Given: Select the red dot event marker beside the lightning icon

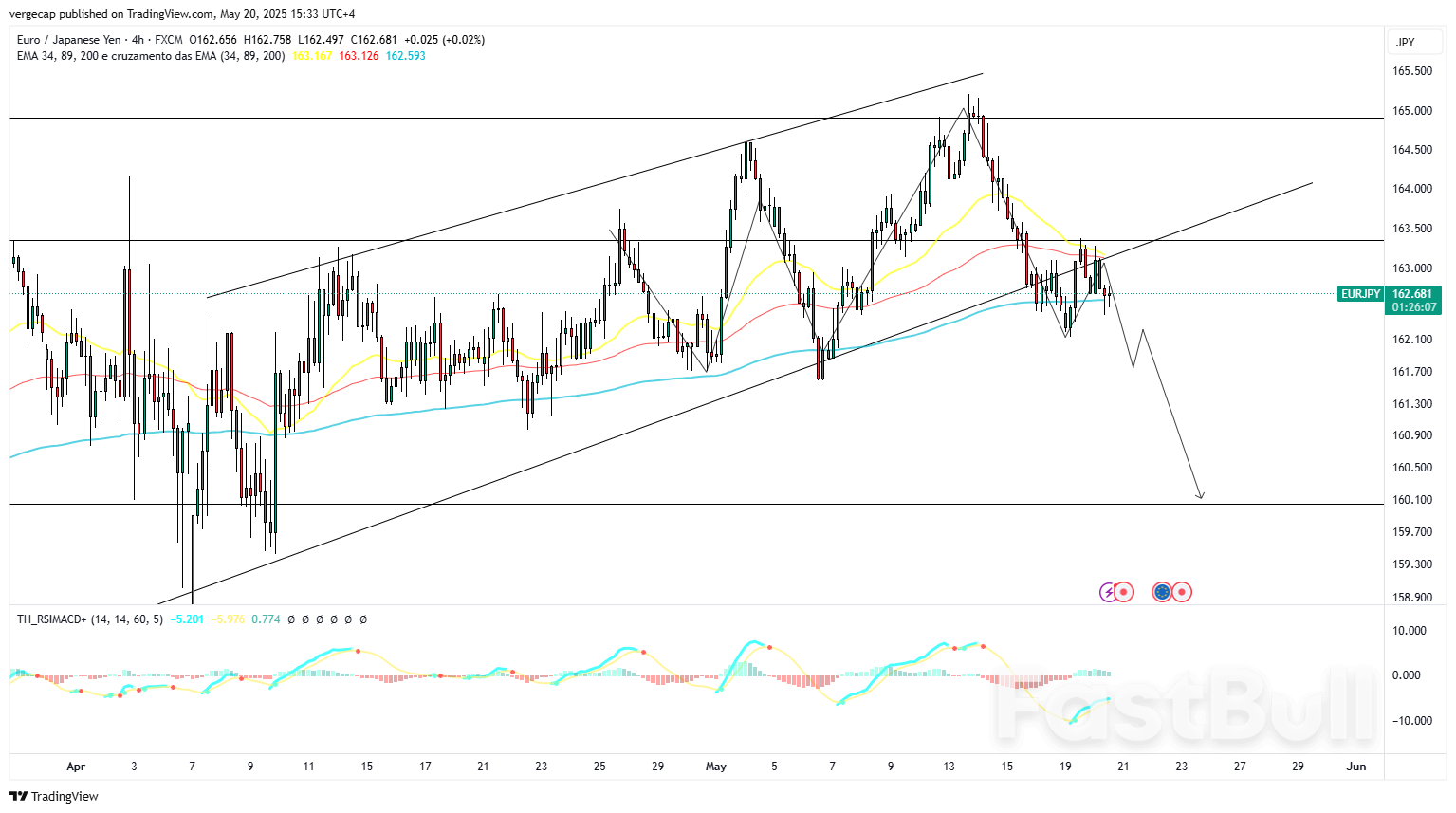Looking at the screenshot, I should point(1125,591).
